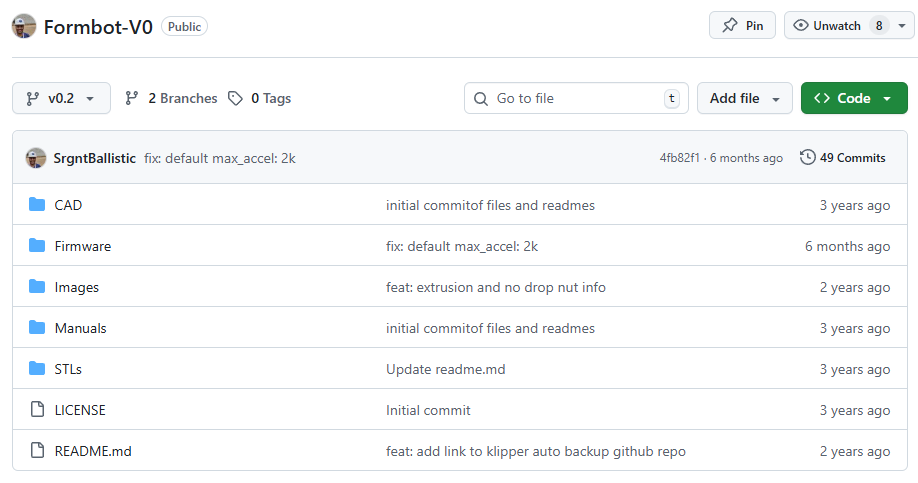Open the Add file dropdown
The height and width of the screenshot is (483, 918).
pyautogui.click(x=745, y=98)
